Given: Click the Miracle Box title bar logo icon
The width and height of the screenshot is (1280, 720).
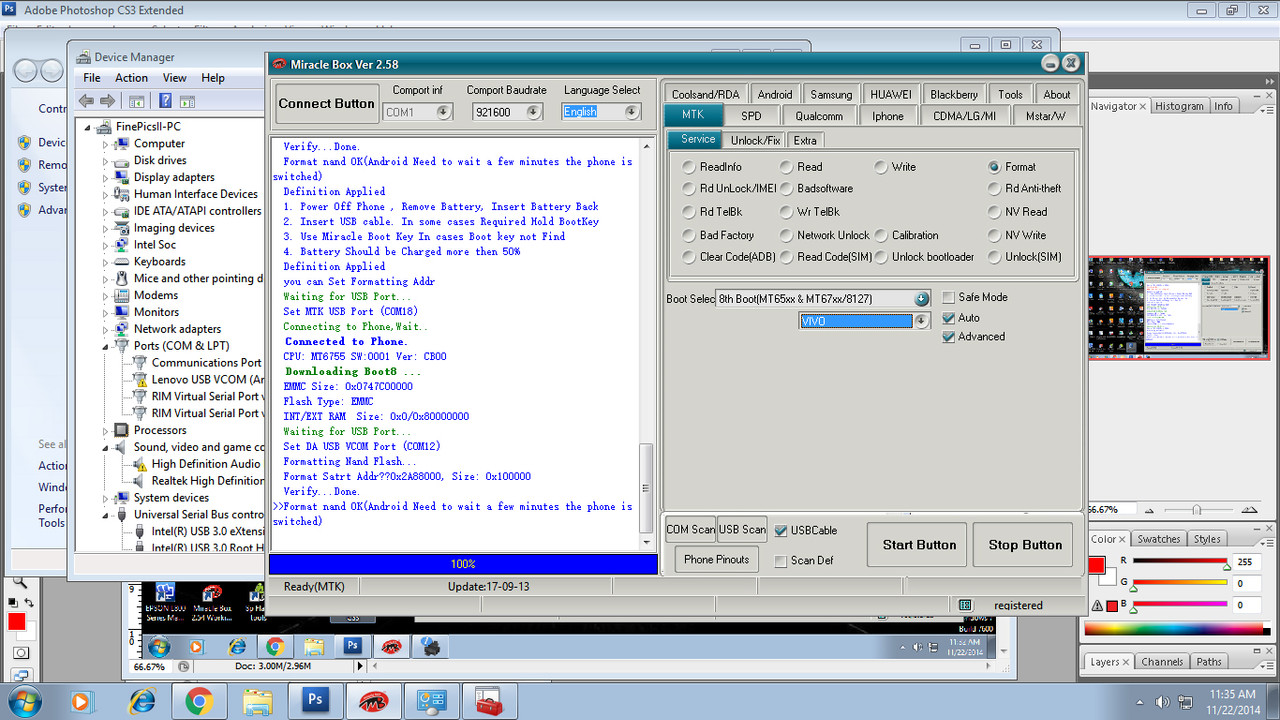Looking at the screenshot, I should (280, 65).
